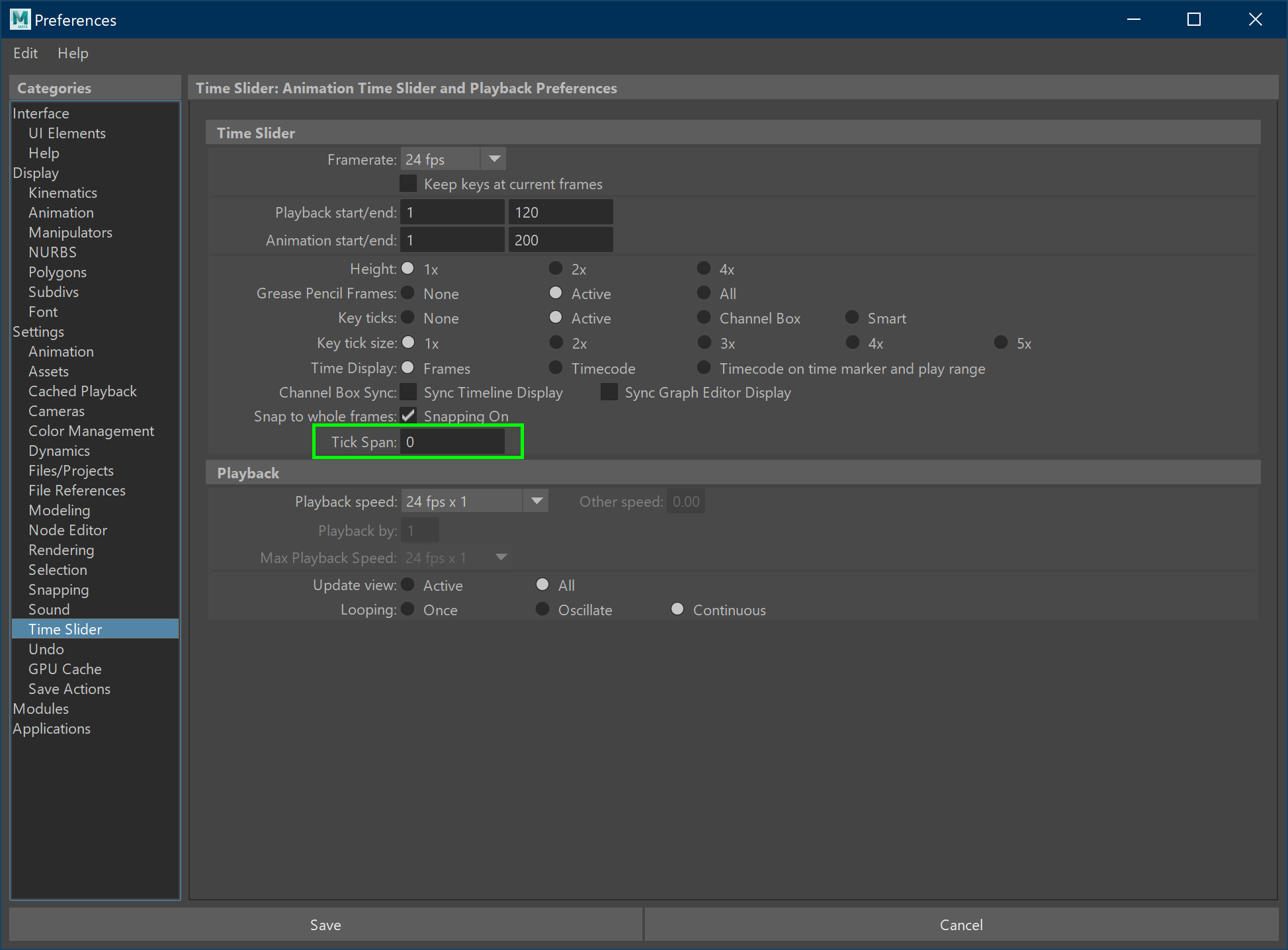This screenshot has height=950, width=1288.
Task: Click the Tick Span input field
Action: [453, 441]
